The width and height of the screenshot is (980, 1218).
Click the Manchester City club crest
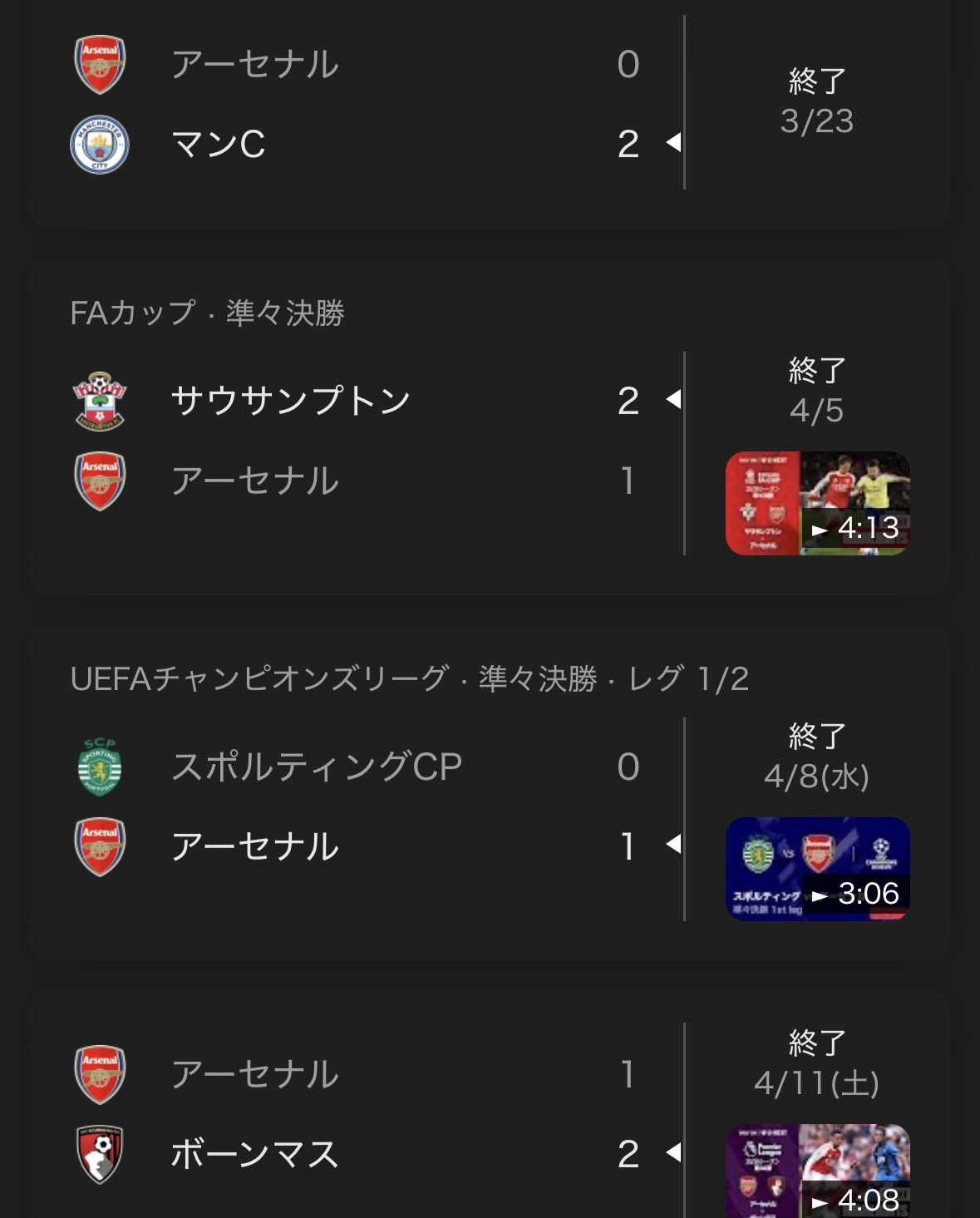click(x=100, y=144)
